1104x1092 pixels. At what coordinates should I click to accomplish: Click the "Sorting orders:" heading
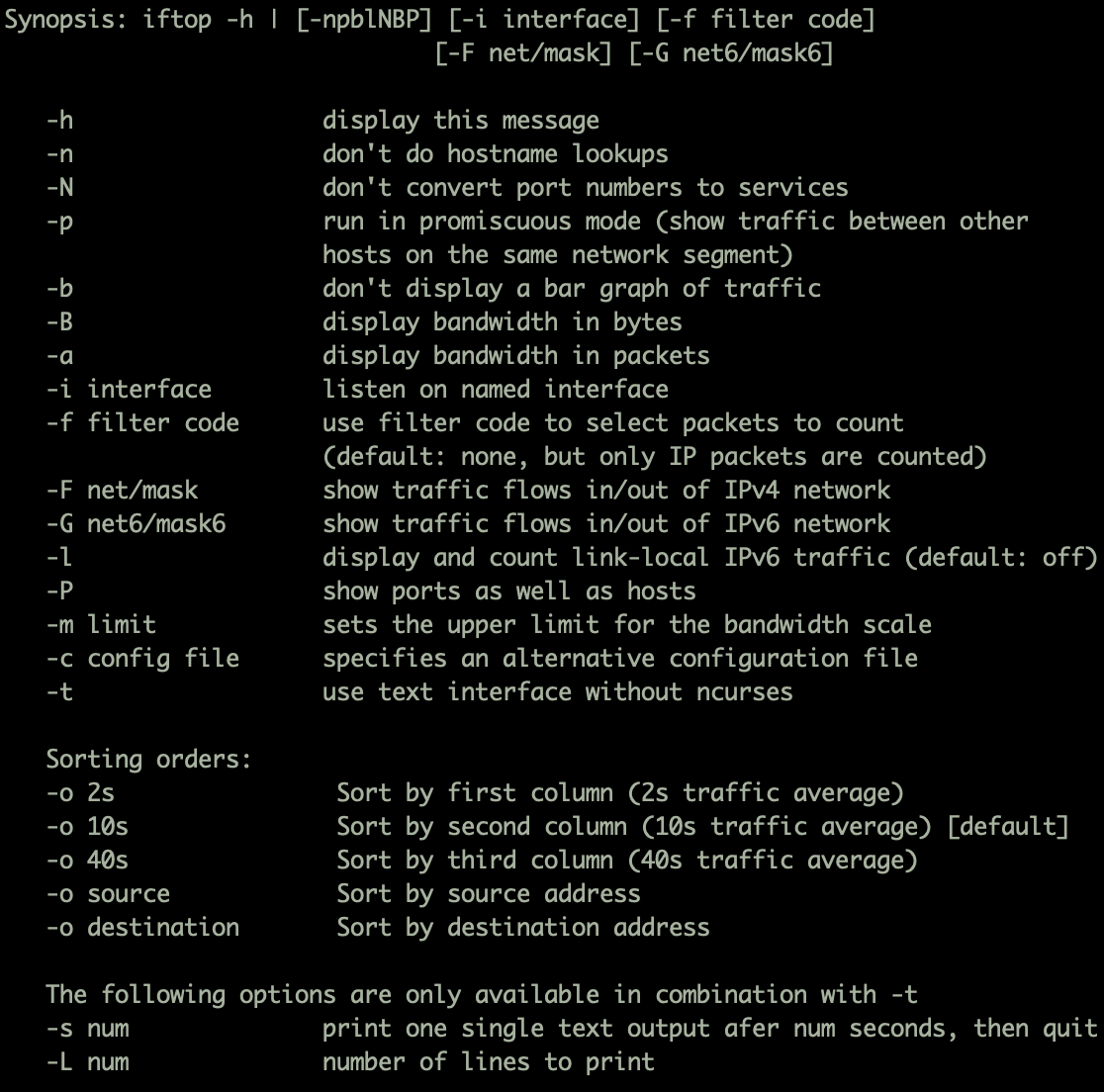148,759
